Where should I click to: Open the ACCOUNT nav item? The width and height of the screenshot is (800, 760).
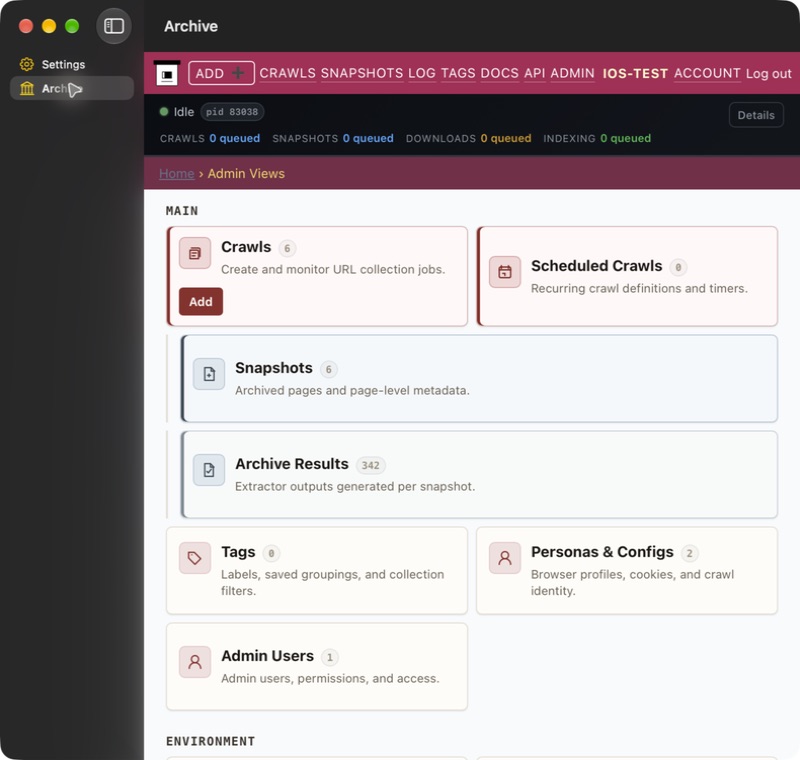click(x=707, y=73)
